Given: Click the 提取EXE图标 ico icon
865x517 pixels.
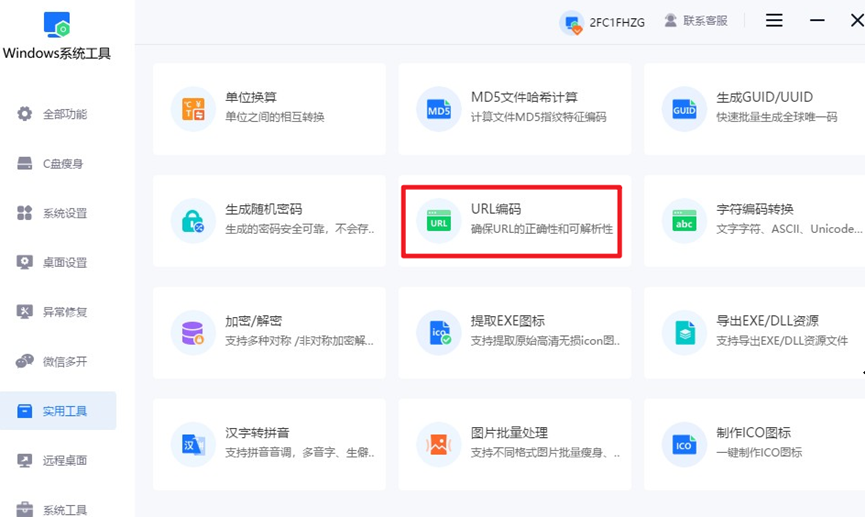Looking at the screenshot, I should pos(439,333).
